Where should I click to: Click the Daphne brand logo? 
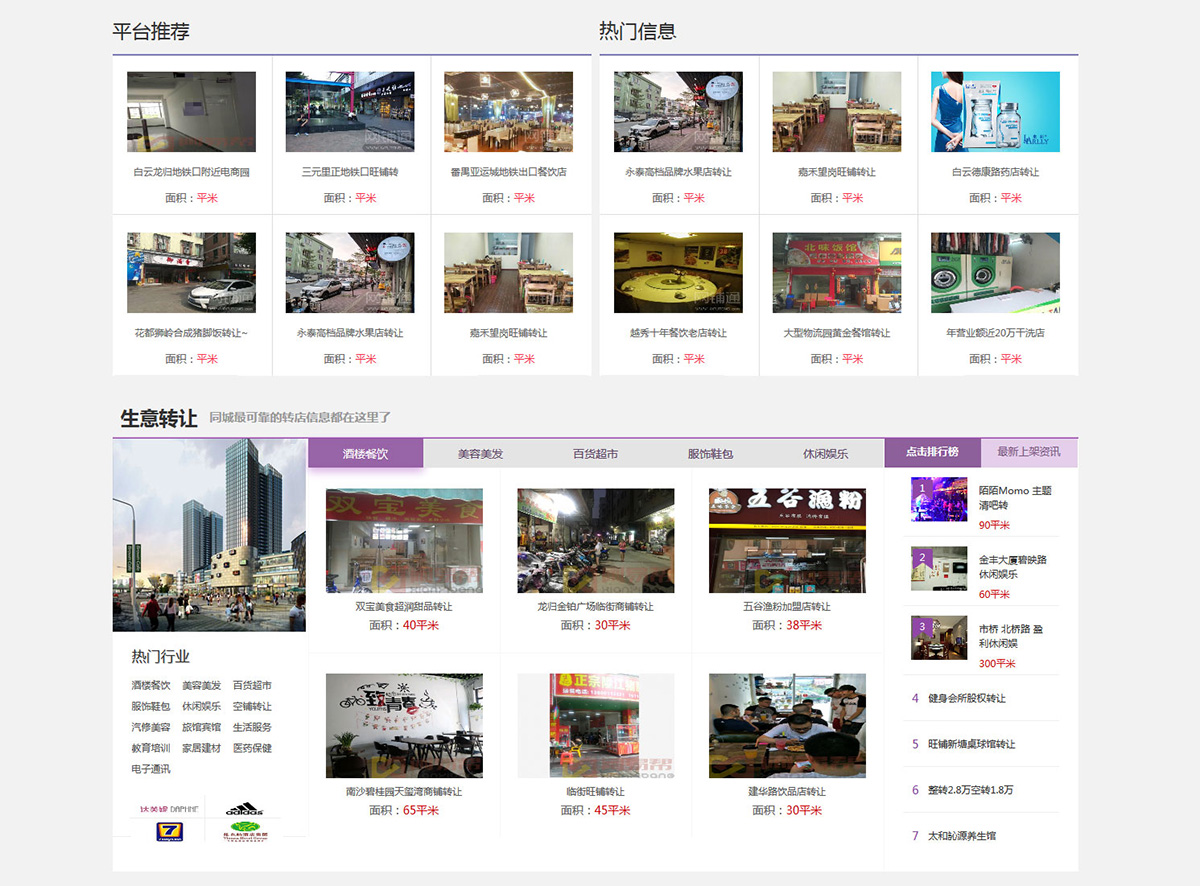(169, 808)
